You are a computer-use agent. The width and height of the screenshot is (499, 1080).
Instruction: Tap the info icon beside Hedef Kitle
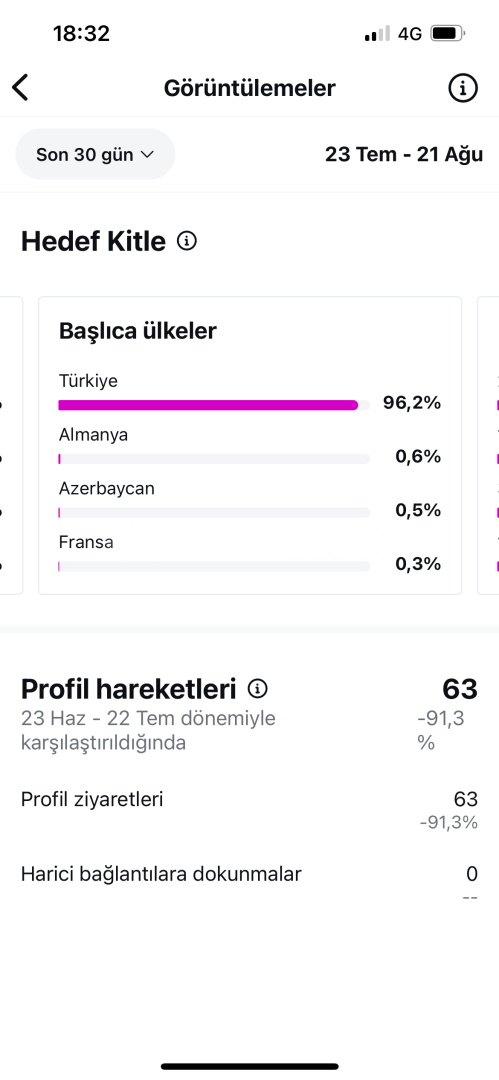coord(187,241)
